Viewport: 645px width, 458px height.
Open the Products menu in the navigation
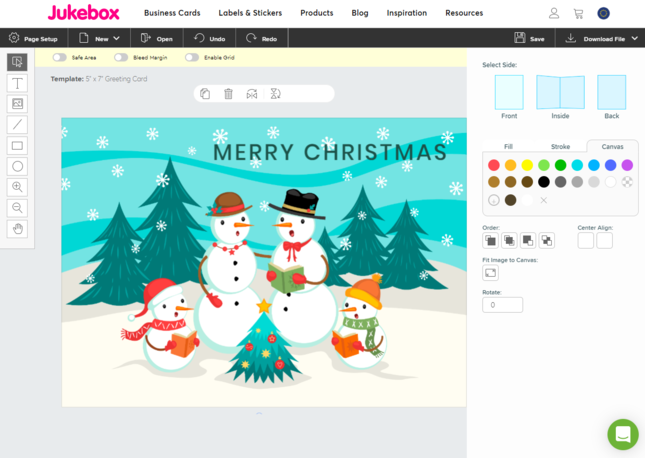pos(316,13)
